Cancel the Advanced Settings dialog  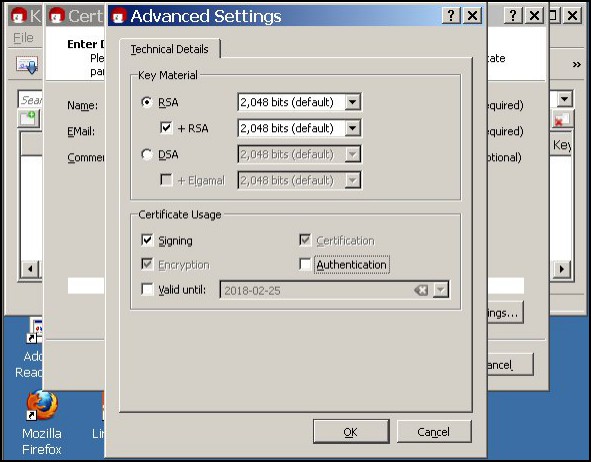coord(433,432)
